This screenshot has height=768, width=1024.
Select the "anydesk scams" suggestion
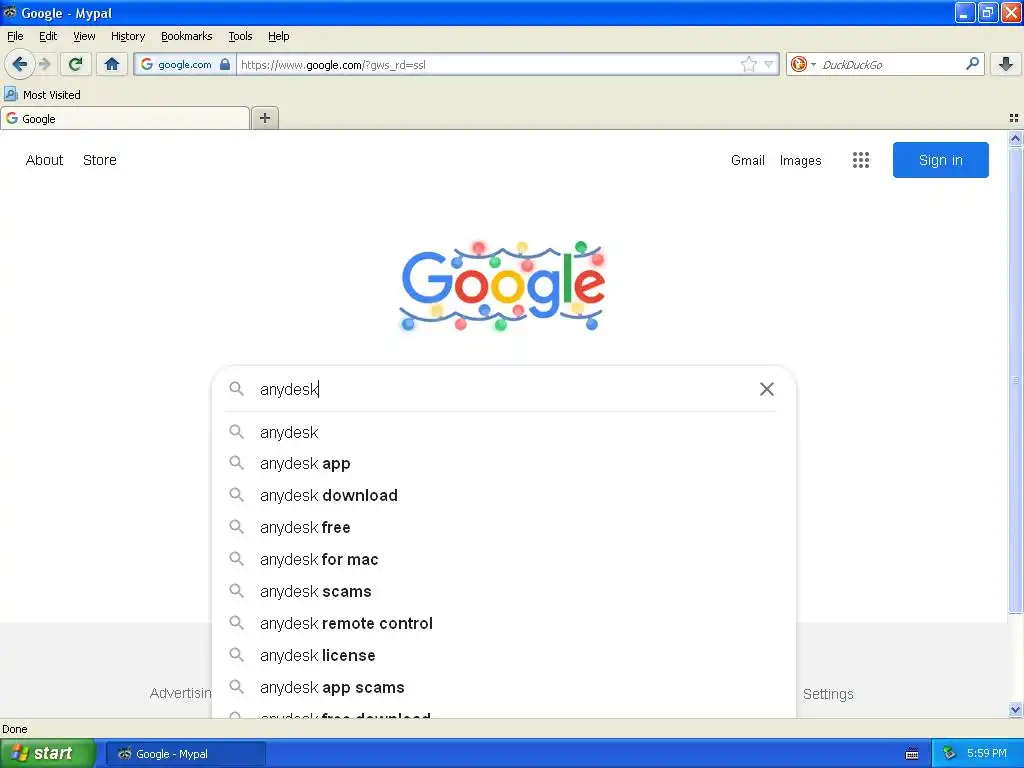(503, 592)
